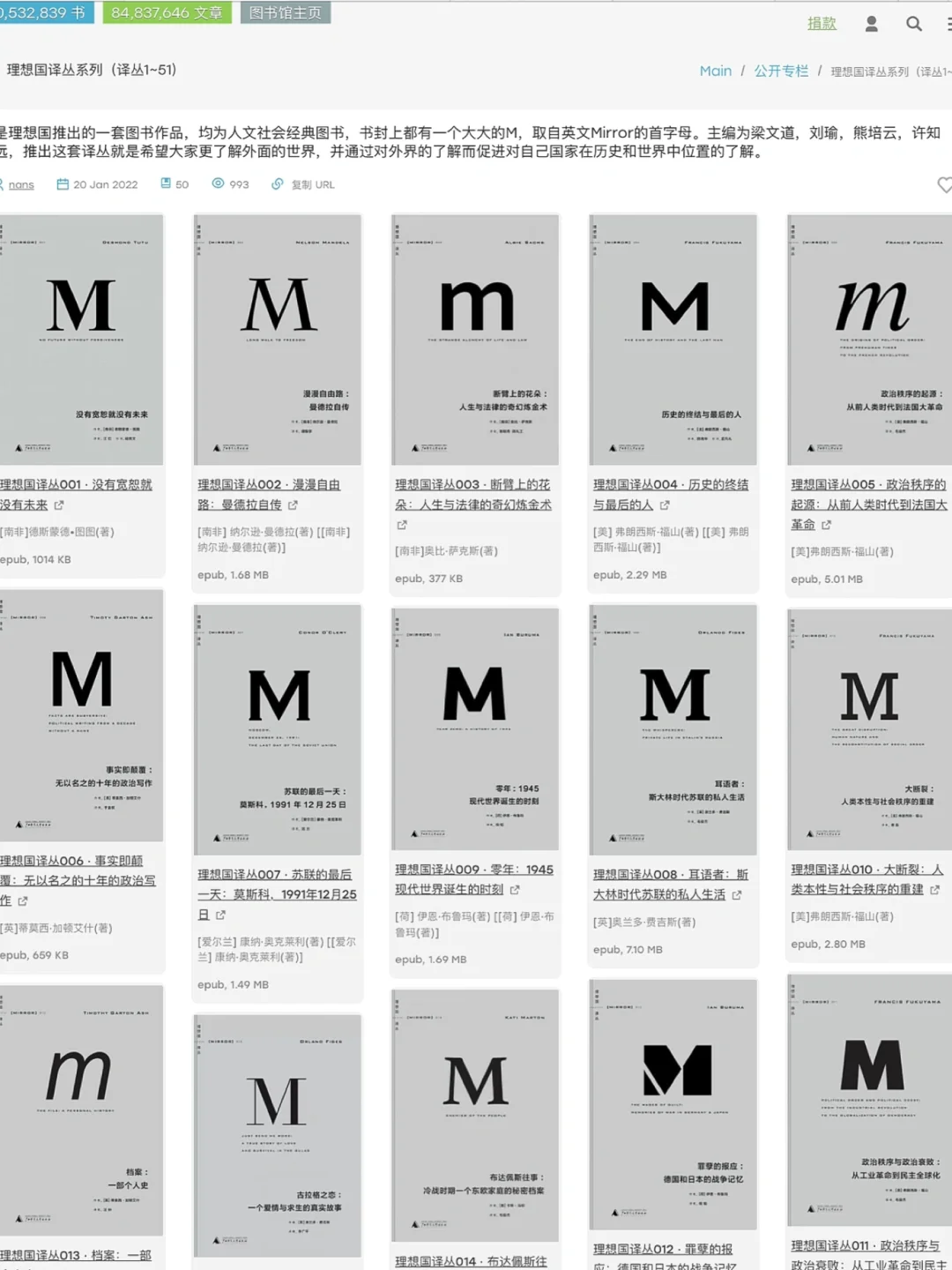
Task: Click author [英]奥兰多·费吉斯(著)
Action: pyautogui.click(x=643, y=923)
